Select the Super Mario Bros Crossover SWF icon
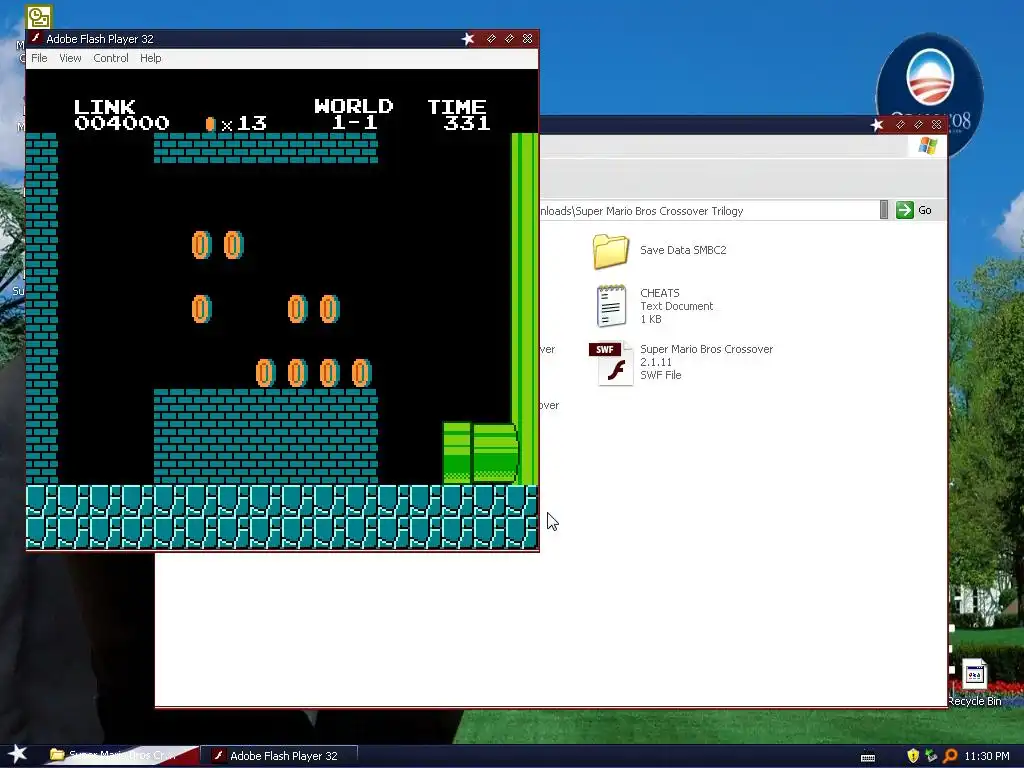1024x768 pixels. coord(611,363)
